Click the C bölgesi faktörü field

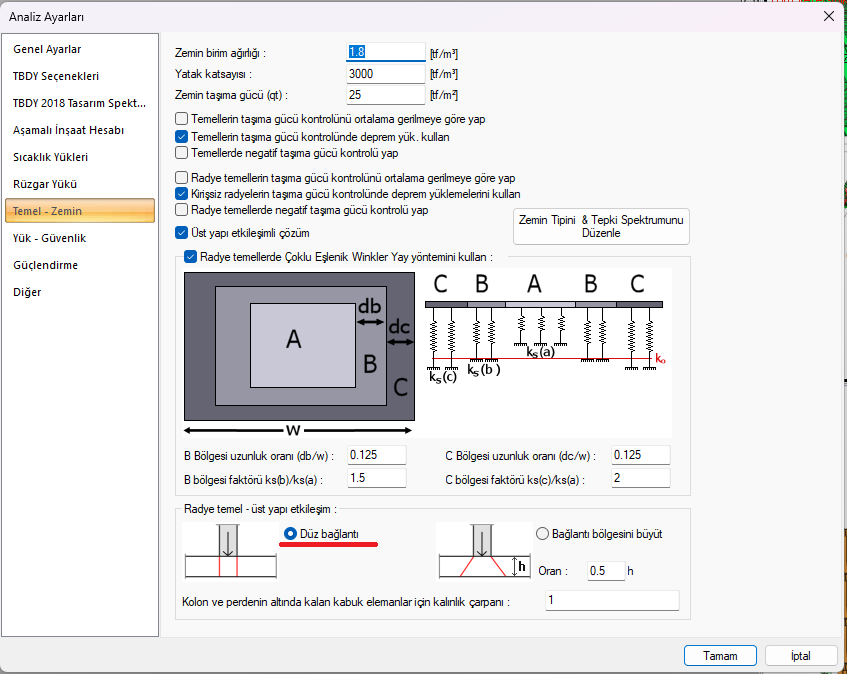click(640, 478)
